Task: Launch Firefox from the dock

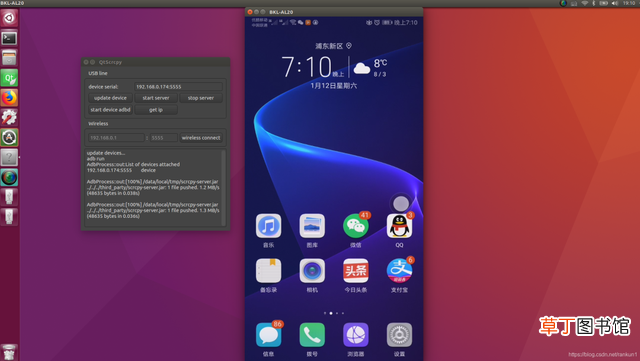Action: tap(9, 98)
